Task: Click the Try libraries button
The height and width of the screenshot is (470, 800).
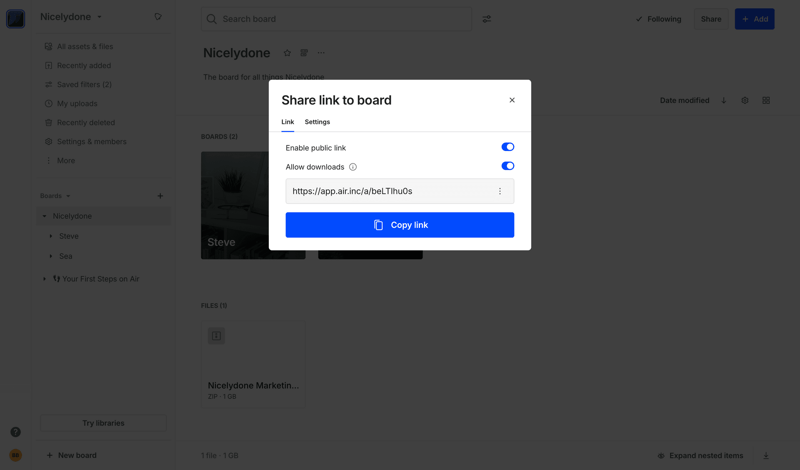Action: tap(103, 423)
